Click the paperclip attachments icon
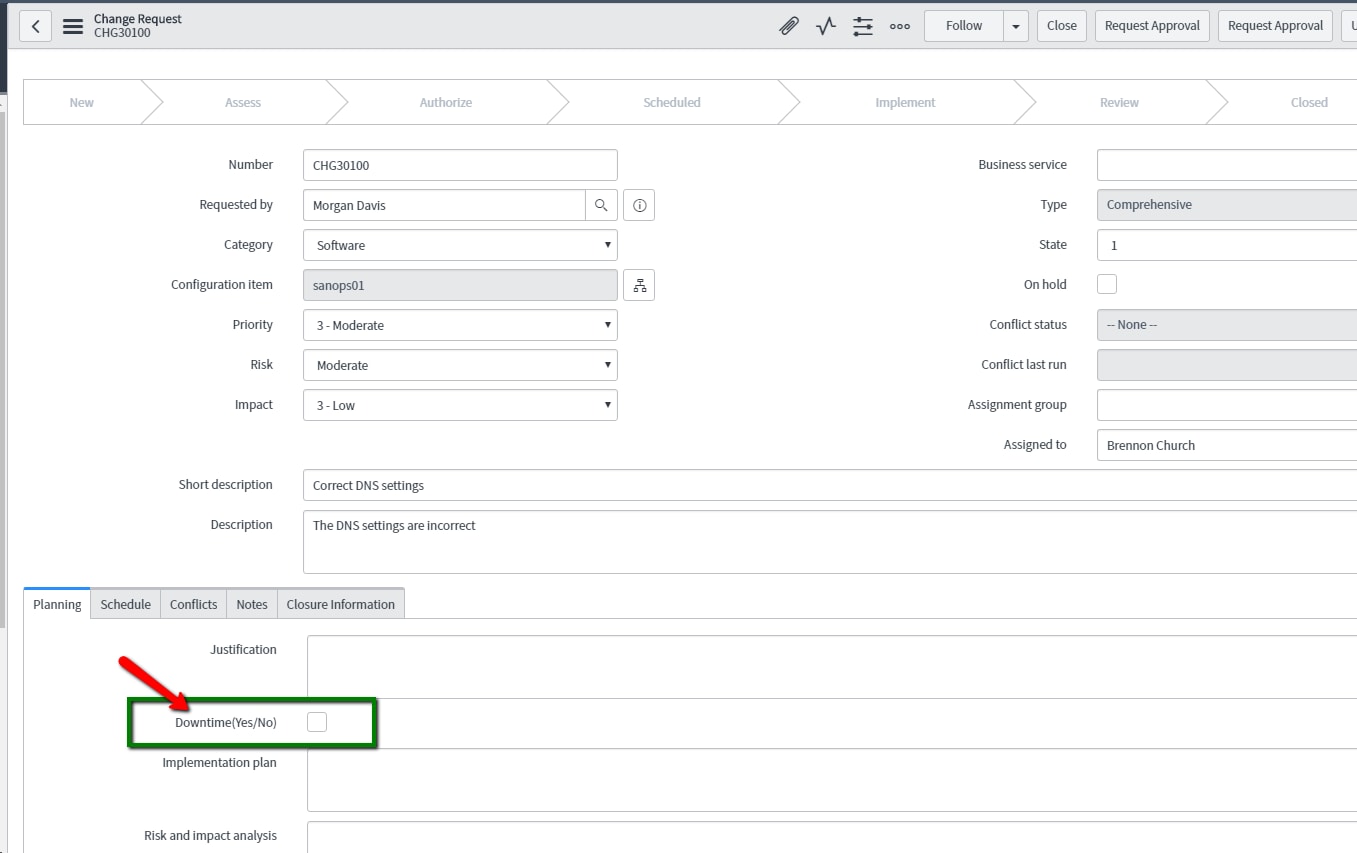 pos(789,26)
